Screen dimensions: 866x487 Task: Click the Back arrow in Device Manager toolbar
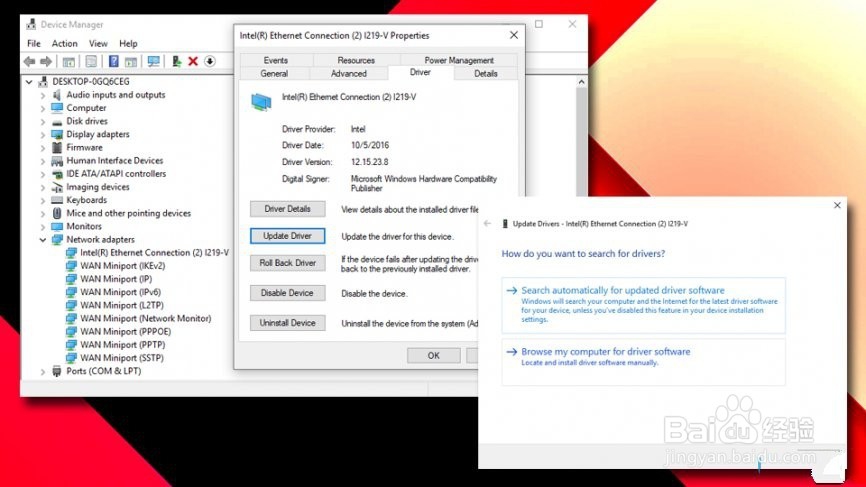[29, 61]
